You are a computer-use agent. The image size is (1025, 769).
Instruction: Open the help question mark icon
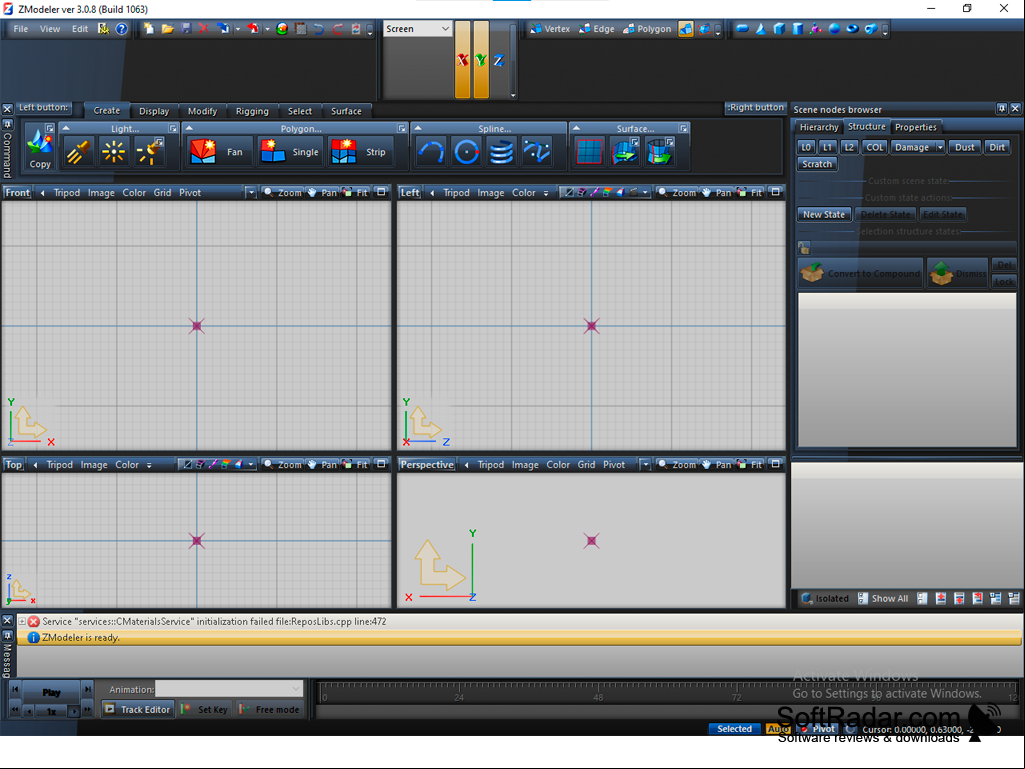tap(122, 29)
